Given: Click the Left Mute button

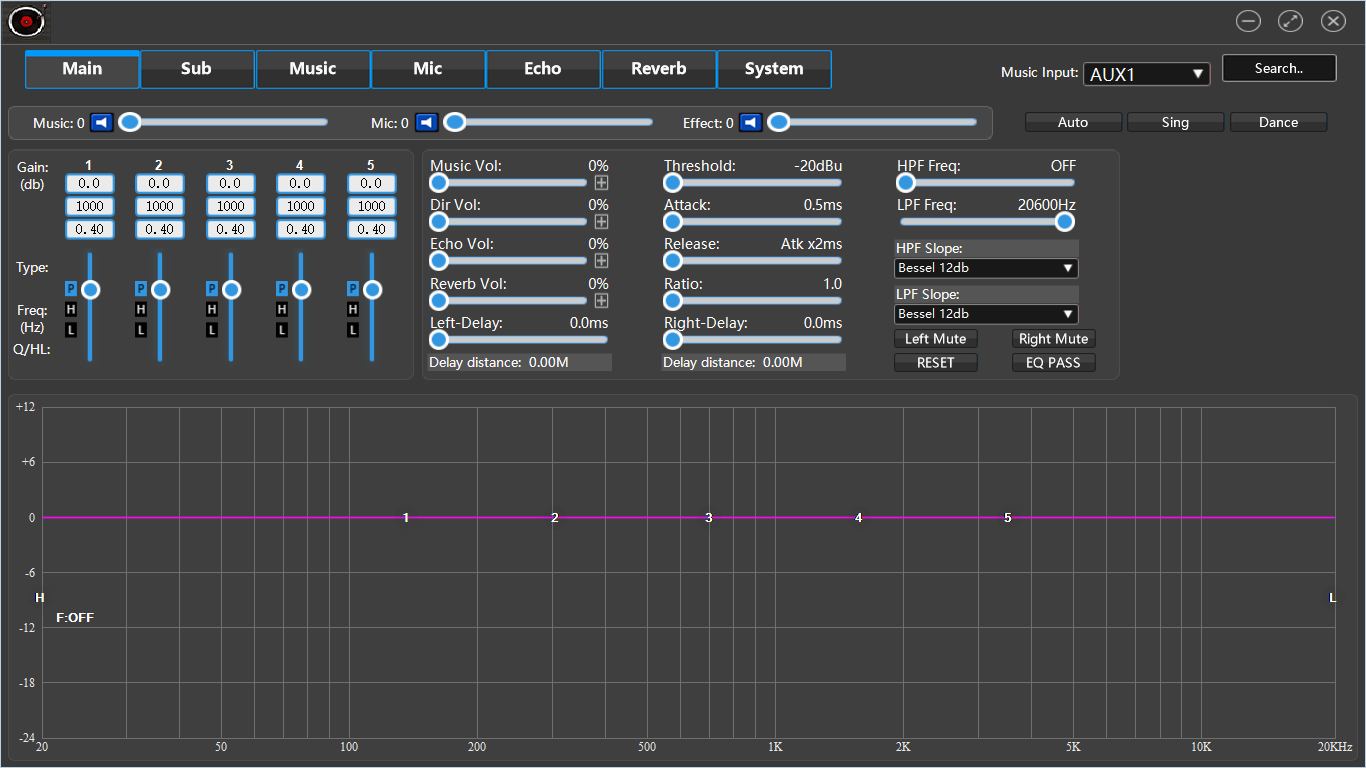Looking at the screenshot, I should (x=935, y=339).
